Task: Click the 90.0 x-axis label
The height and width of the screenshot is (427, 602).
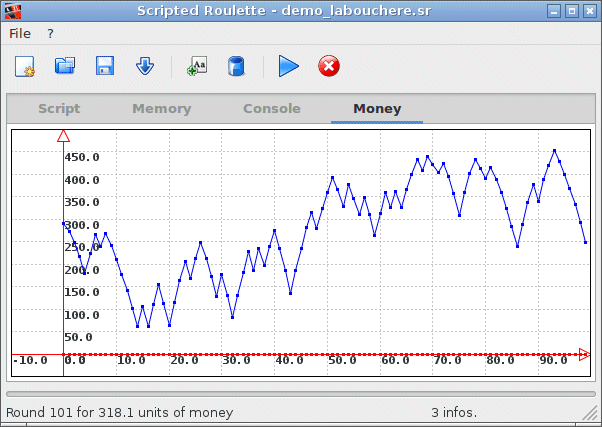Action: click(554, 361)
